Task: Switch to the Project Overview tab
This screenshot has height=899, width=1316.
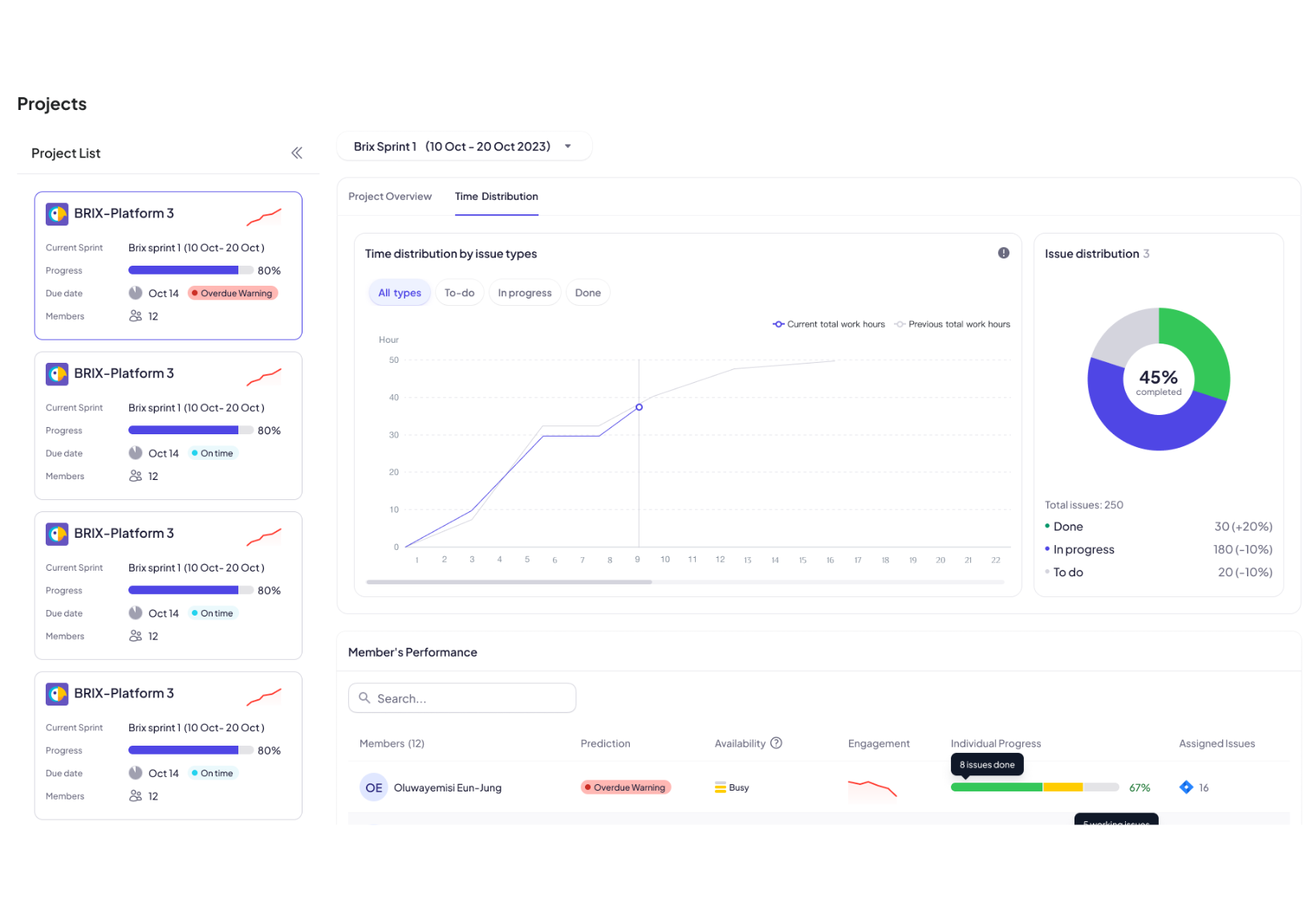Action: (x=390, y=197)
